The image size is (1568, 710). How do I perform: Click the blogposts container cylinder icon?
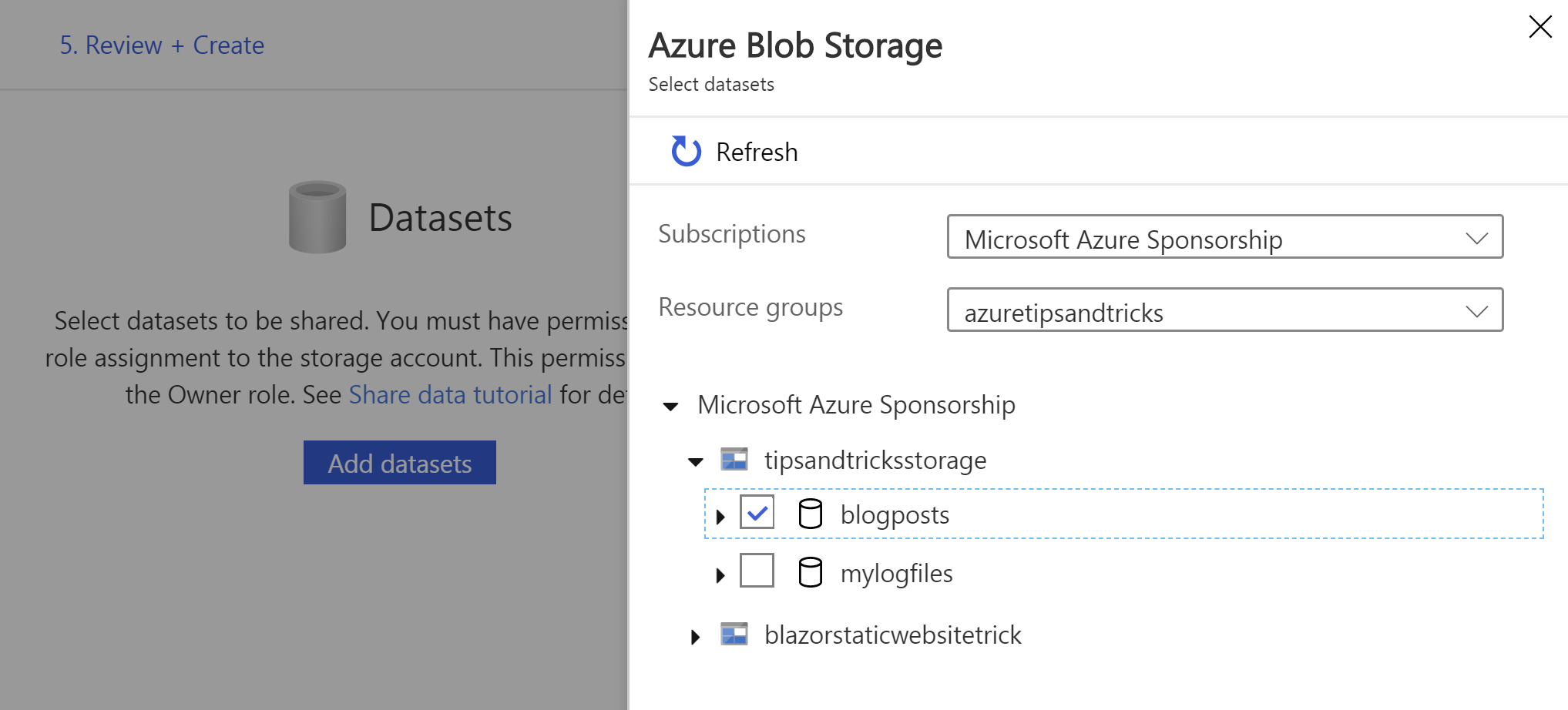(810, 514)
